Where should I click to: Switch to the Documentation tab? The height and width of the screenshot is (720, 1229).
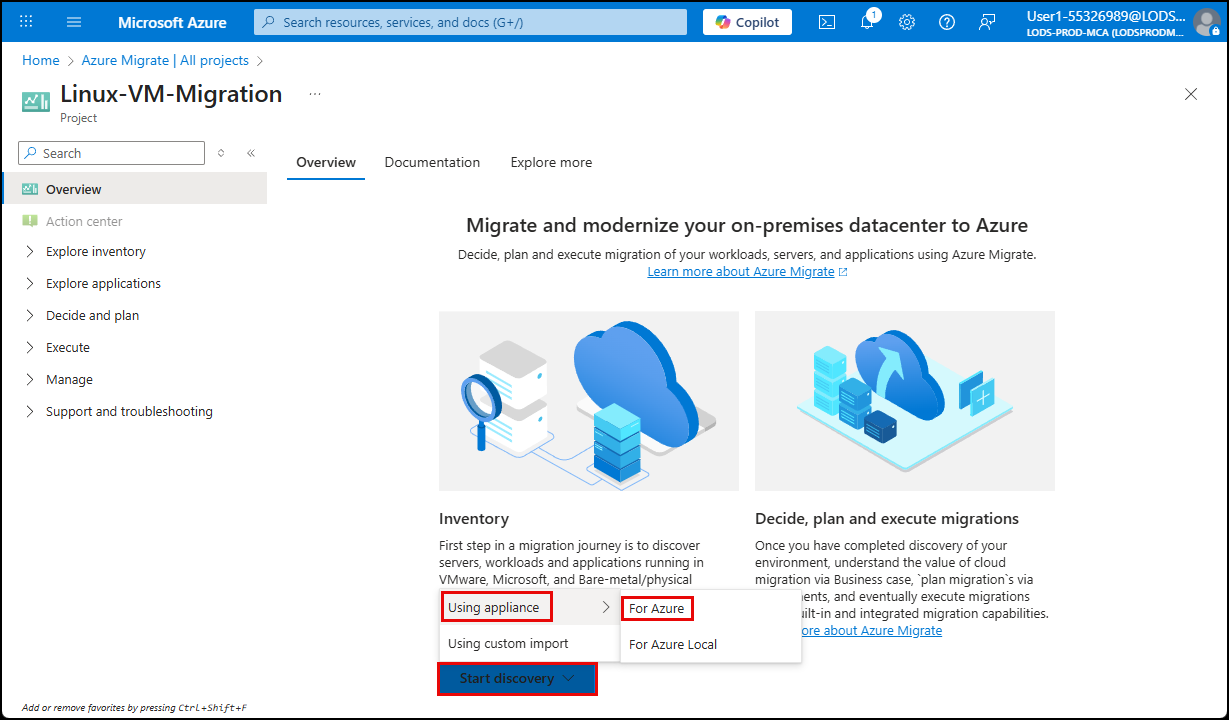click(x=432, y=162)
